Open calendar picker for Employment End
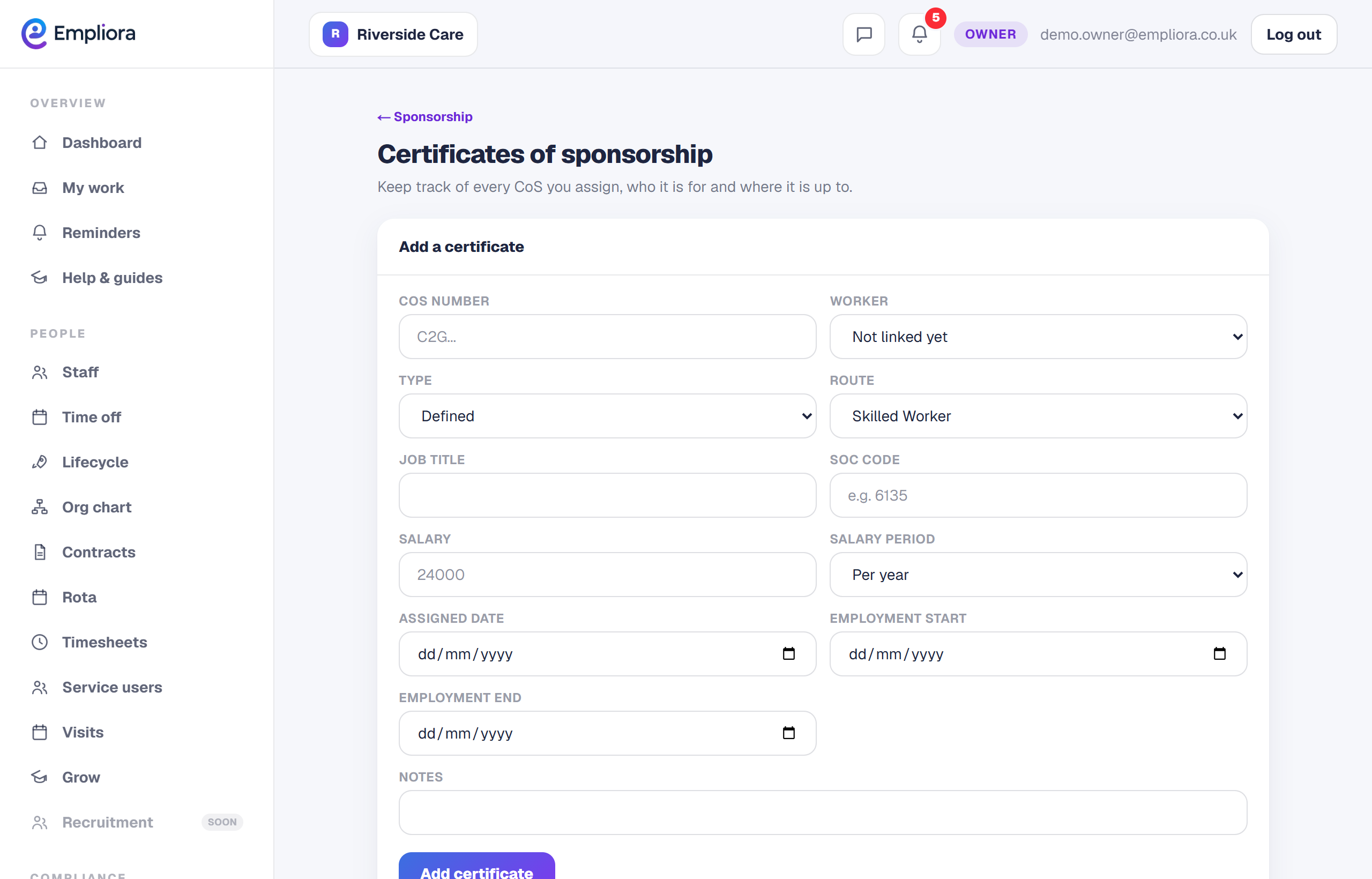This screenshot has width=1372, height=879. click(789, 733)
